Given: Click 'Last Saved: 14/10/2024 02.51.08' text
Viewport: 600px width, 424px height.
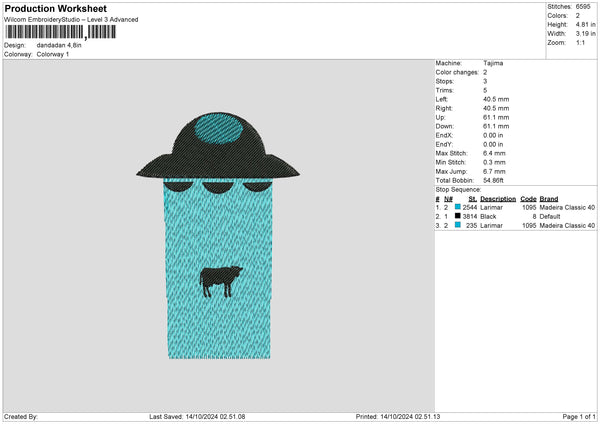Looking at the screenshot, I should [x=197, y=417].
